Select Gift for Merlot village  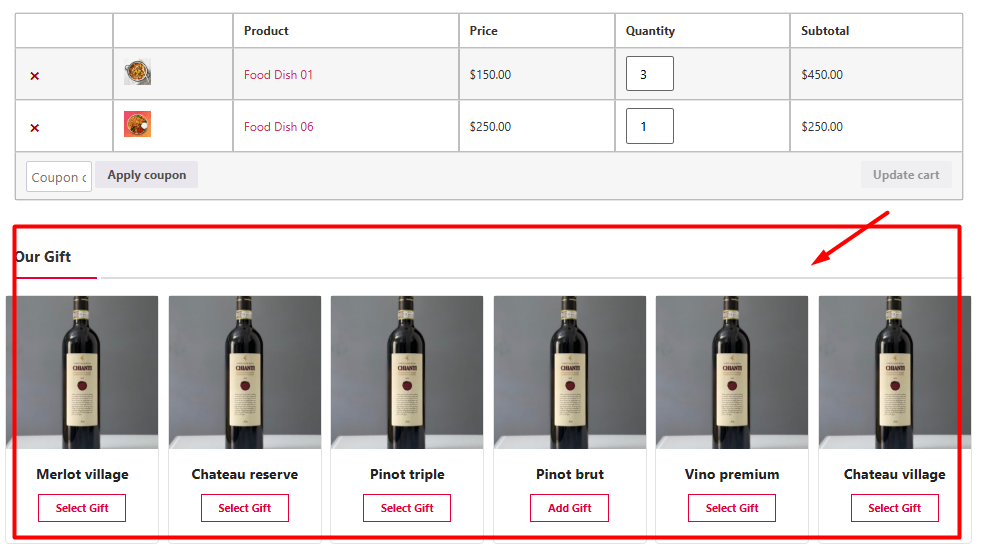click(x=82, y=508)
